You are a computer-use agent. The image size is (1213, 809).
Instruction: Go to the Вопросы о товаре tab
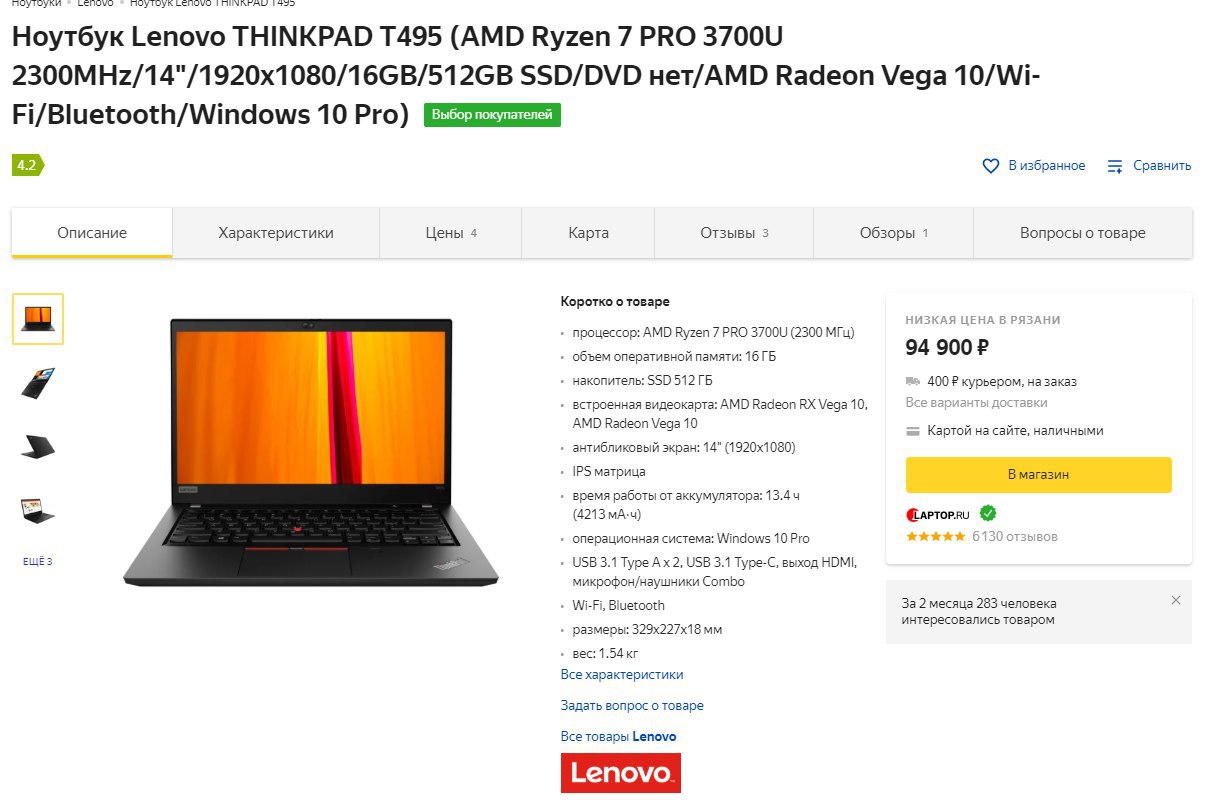(x=1083, y=233)
